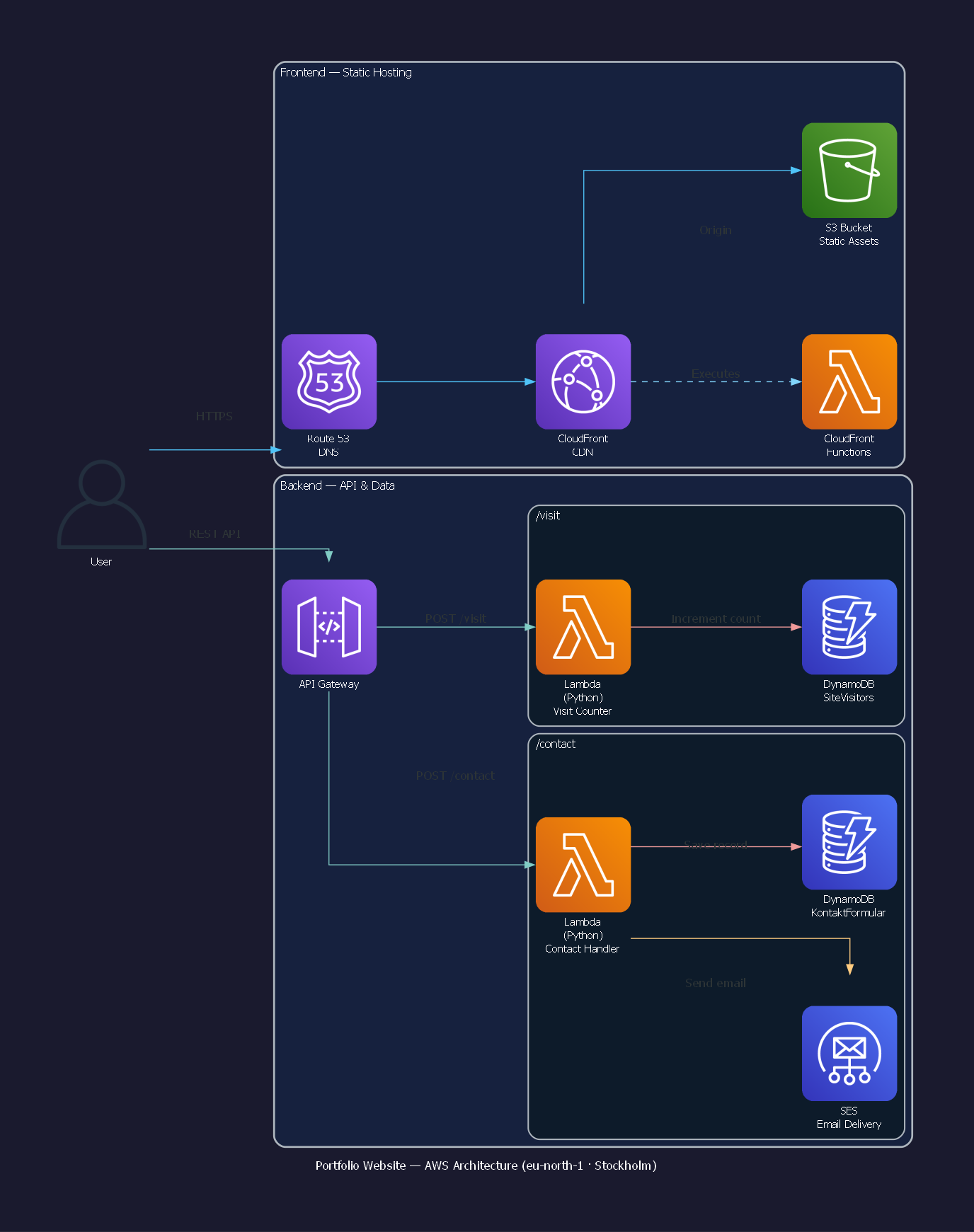
Task: Click the 'Send email' edge label
Action: point(716,983)
